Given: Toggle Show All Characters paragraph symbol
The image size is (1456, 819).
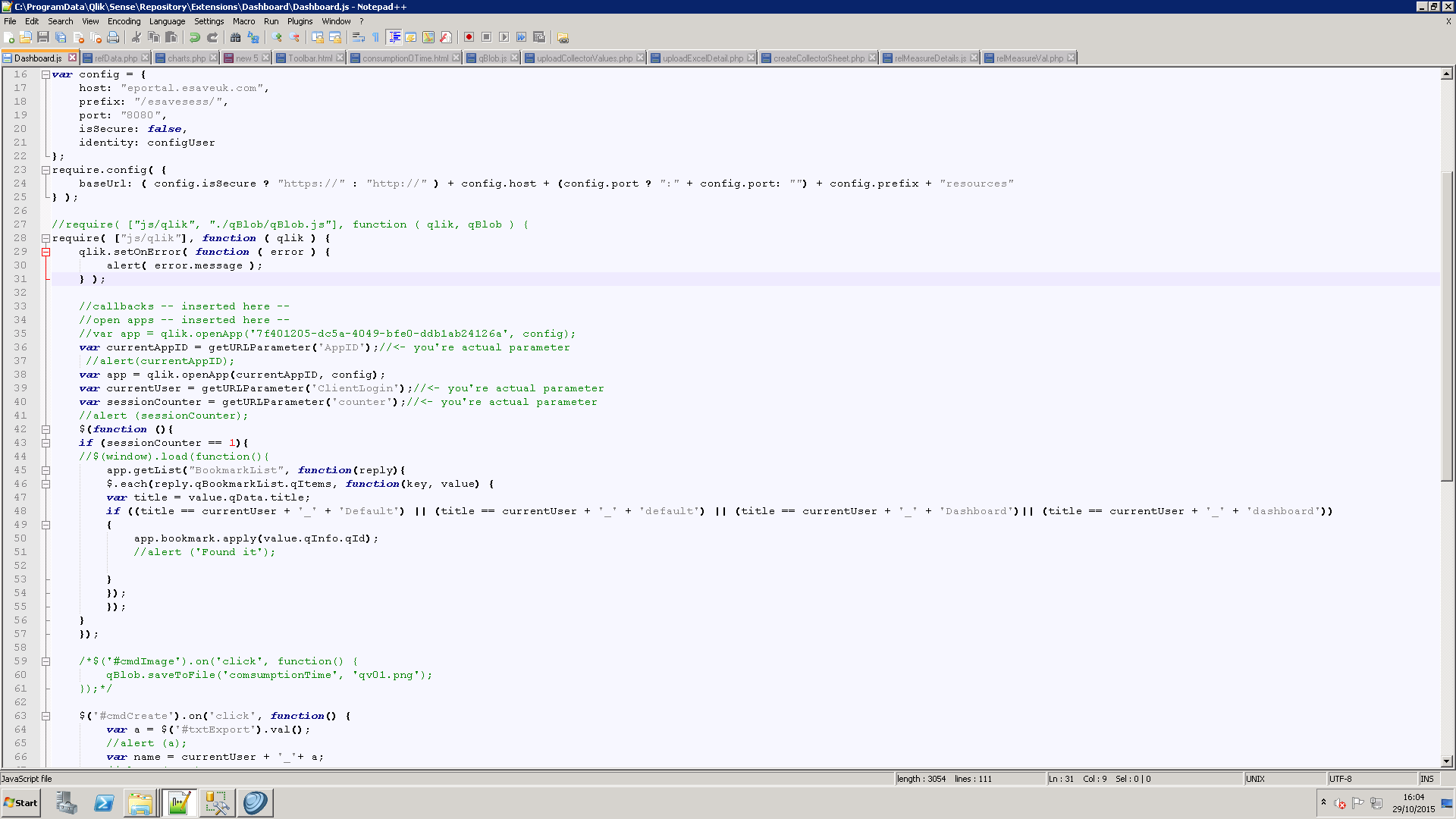Looking at the screenshot, I should (x=376, y=37).
